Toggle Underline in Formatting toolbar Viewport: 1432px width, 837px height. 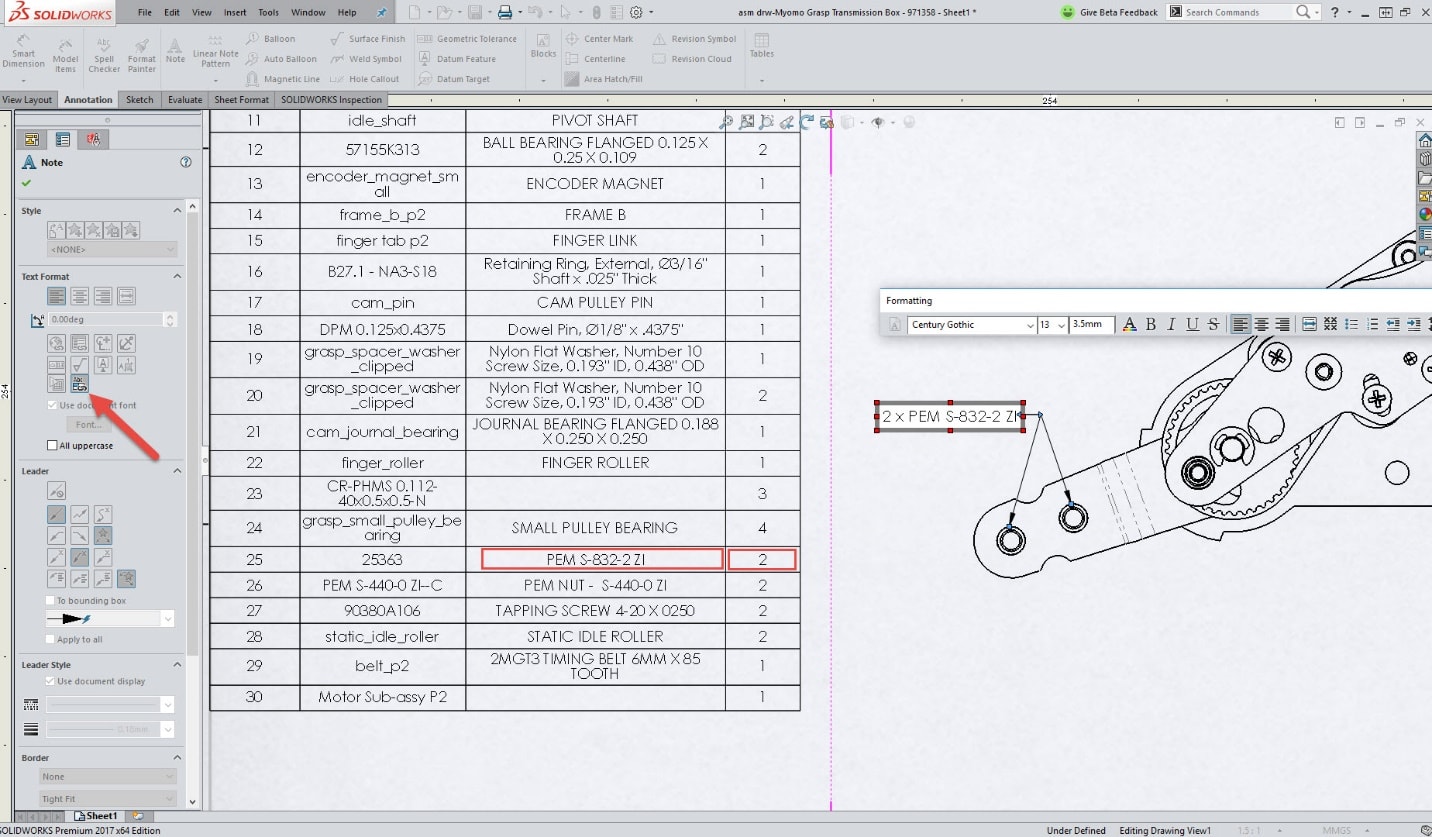click(1192, 324)
